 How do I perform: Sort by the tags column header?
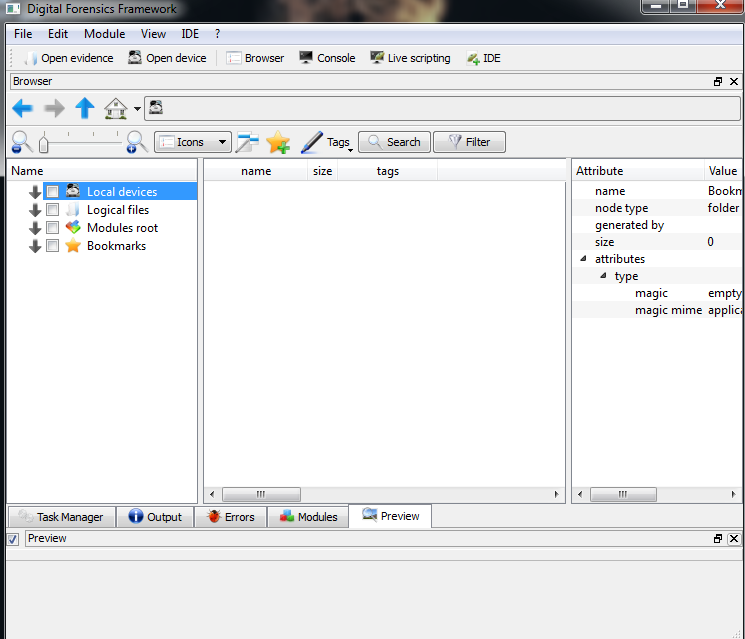click(388, 171)
